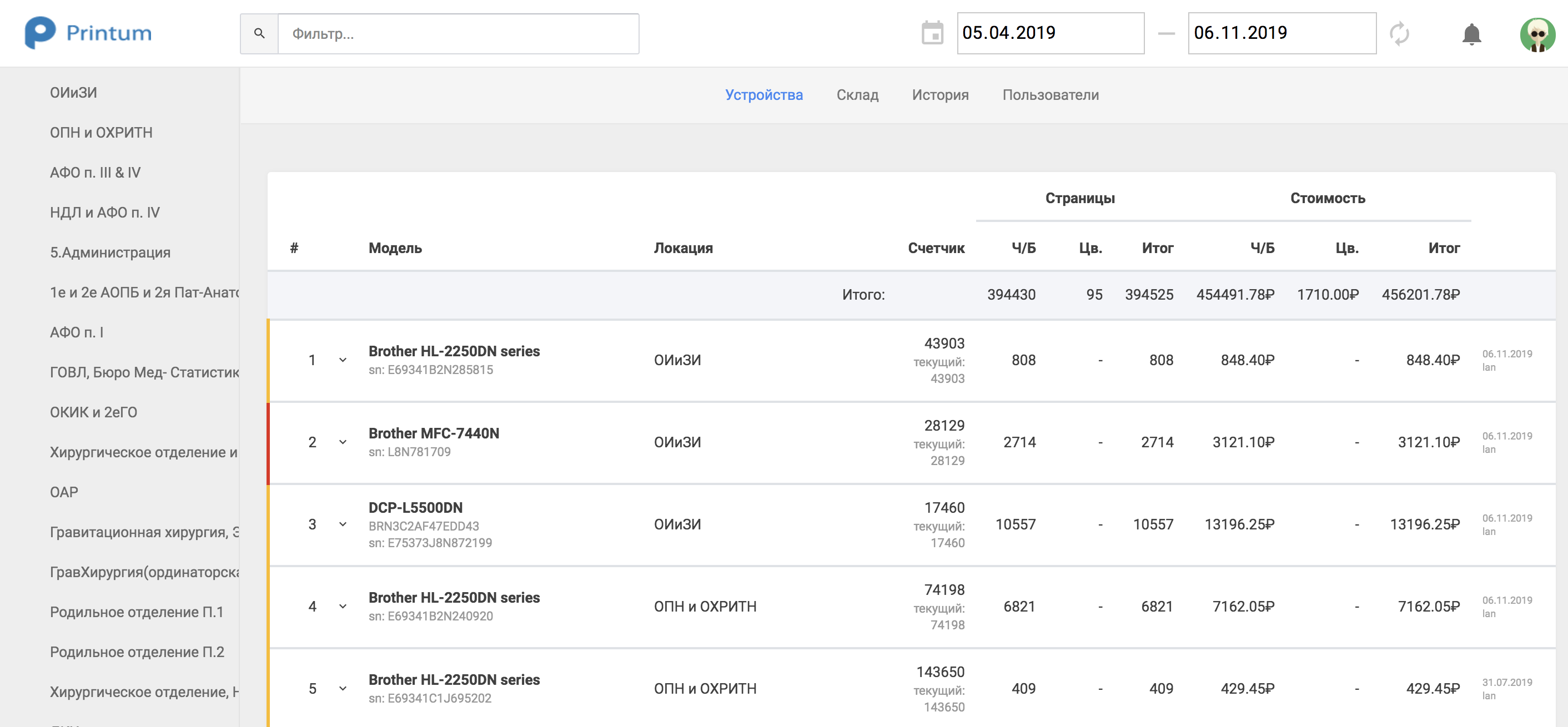1568x727 pixels.
Task: Click the Printum logo
Action: (88, 33)
